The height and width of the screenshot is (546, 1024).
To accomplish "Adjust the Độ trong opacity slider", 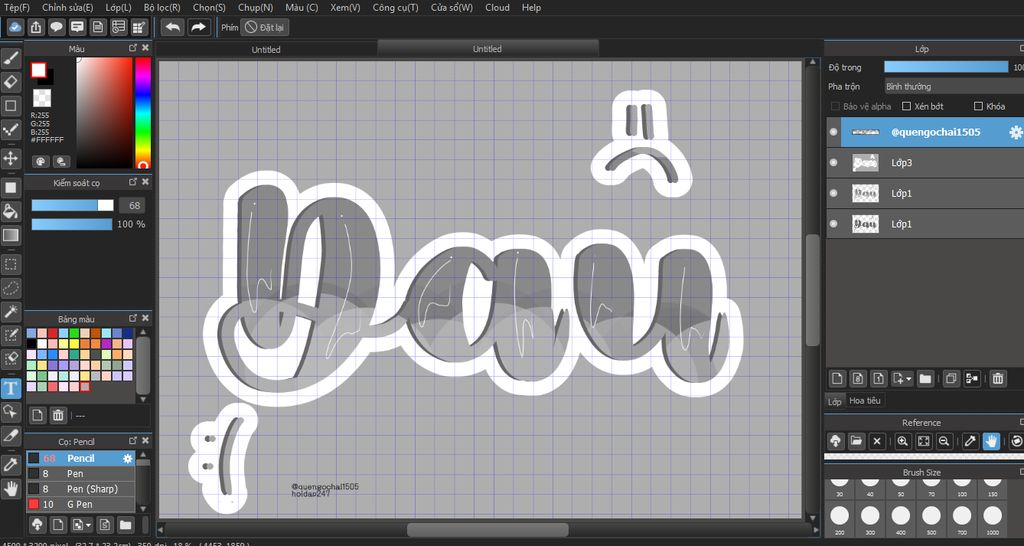I will pos(946,67).
